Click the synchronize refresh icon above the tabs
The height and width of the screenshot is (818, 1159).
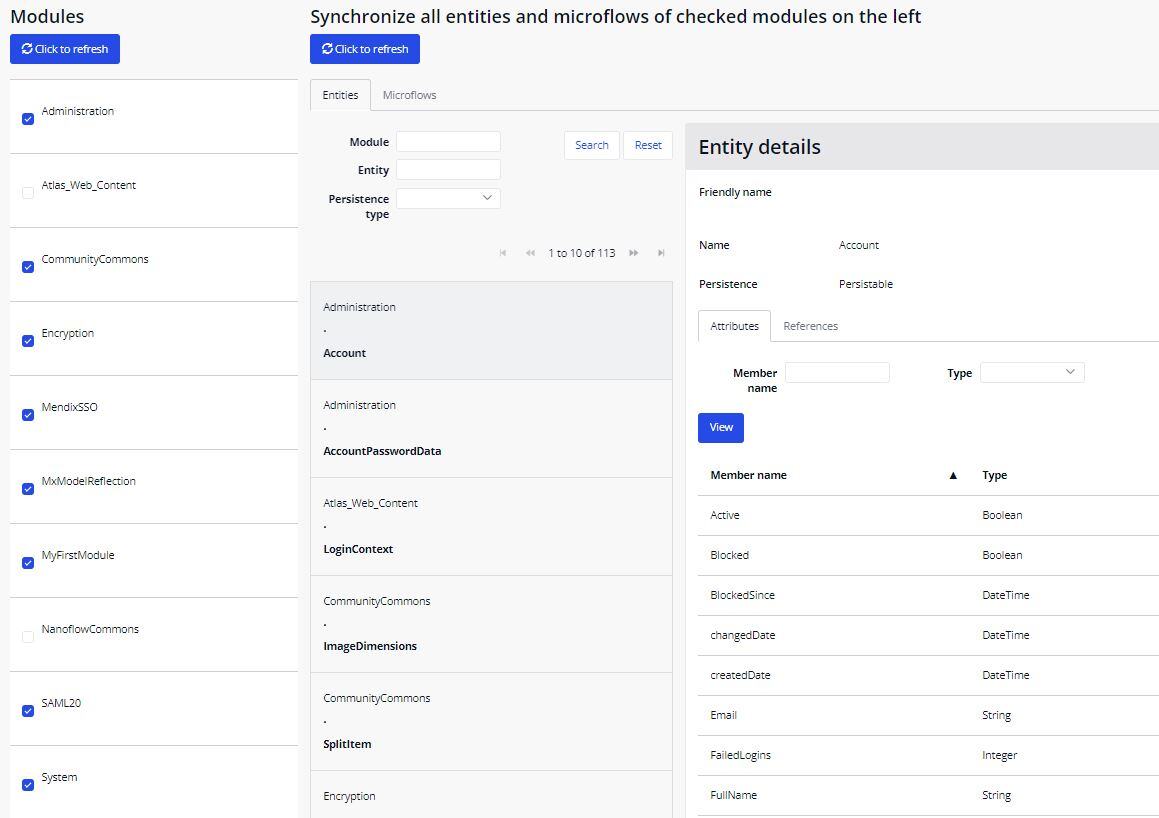point(329,48)
